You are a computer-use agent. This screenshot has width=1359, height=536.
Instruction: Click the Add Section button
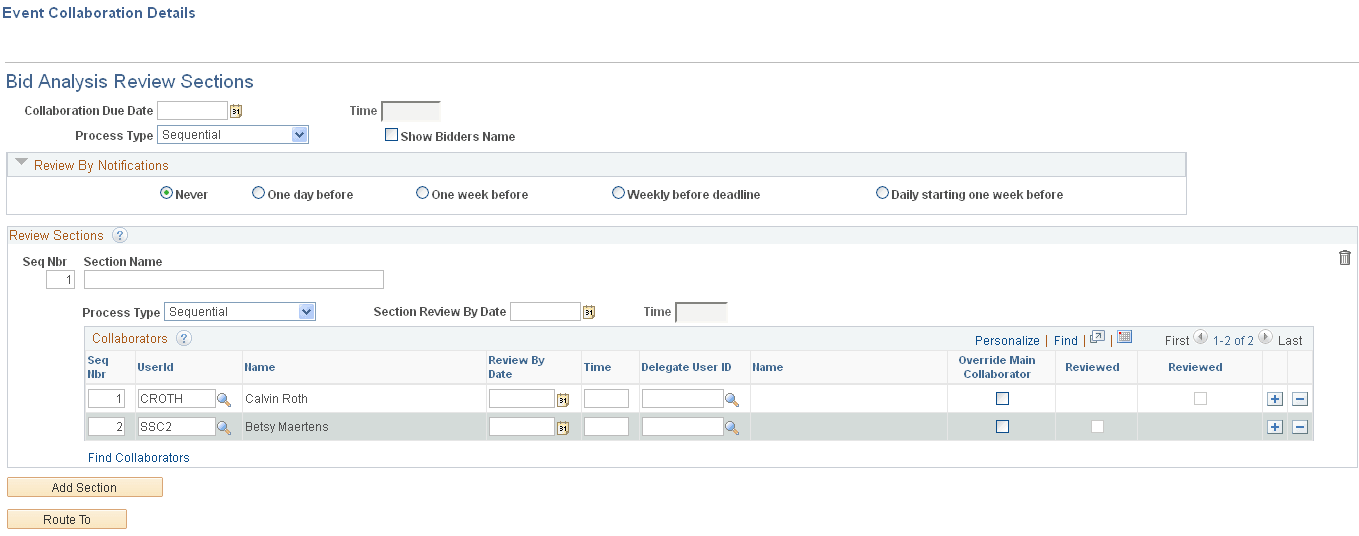(x=85, y=488)
